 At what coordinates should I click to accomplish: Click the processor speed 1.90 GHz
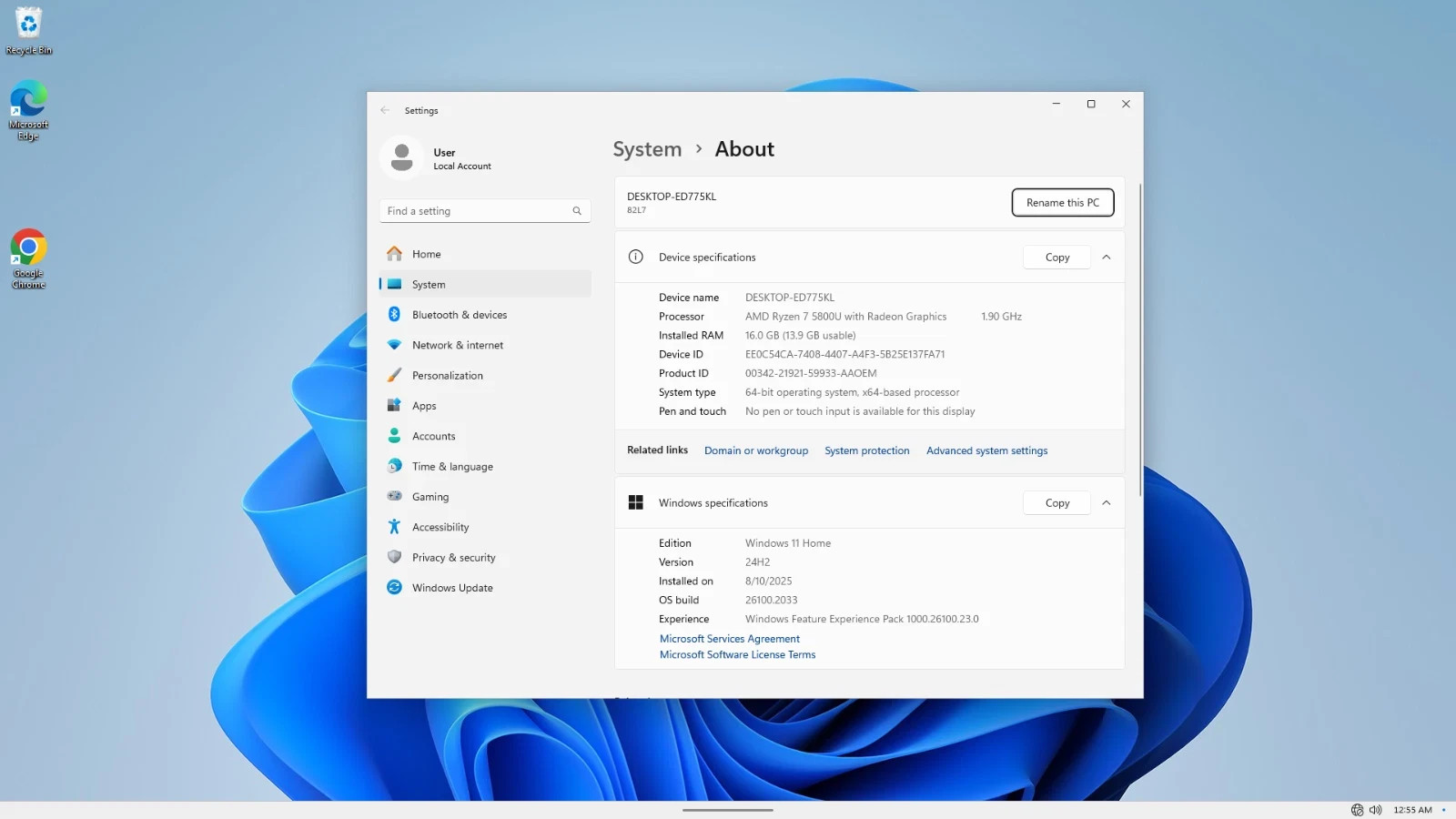pyautogui.click(x=1002, y=317)
